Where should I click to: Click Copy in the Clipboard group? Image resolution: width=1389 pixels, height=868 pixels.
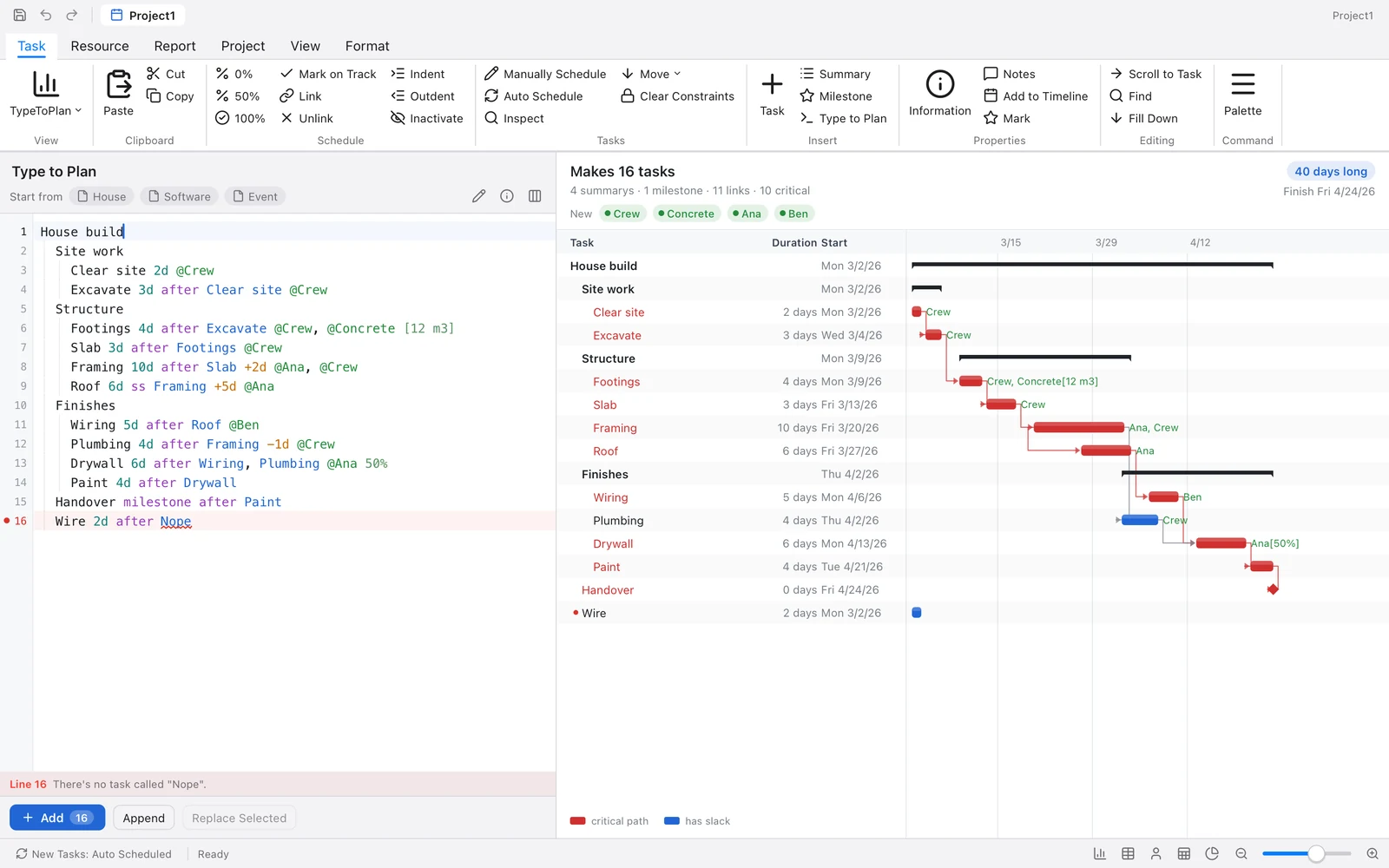pyautogui.click(x=170, y=96)
